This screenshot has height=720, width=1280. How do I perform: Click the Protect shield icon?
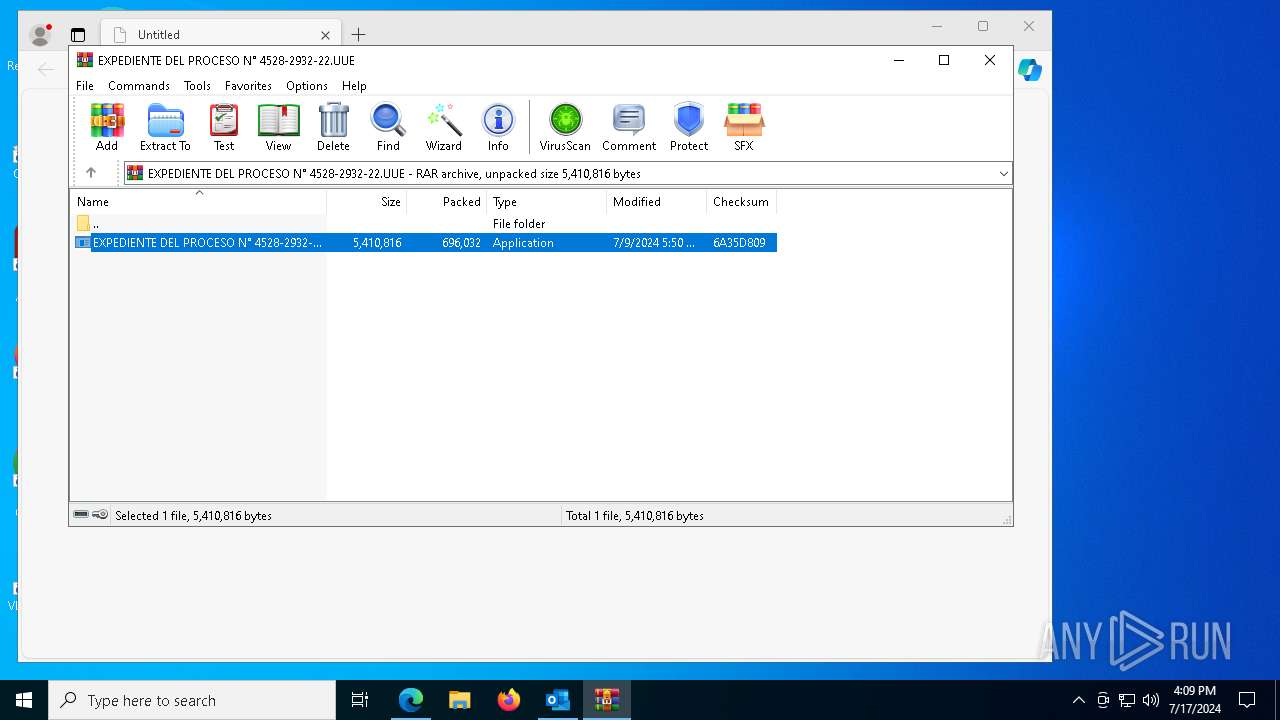[x=689, y=127]
